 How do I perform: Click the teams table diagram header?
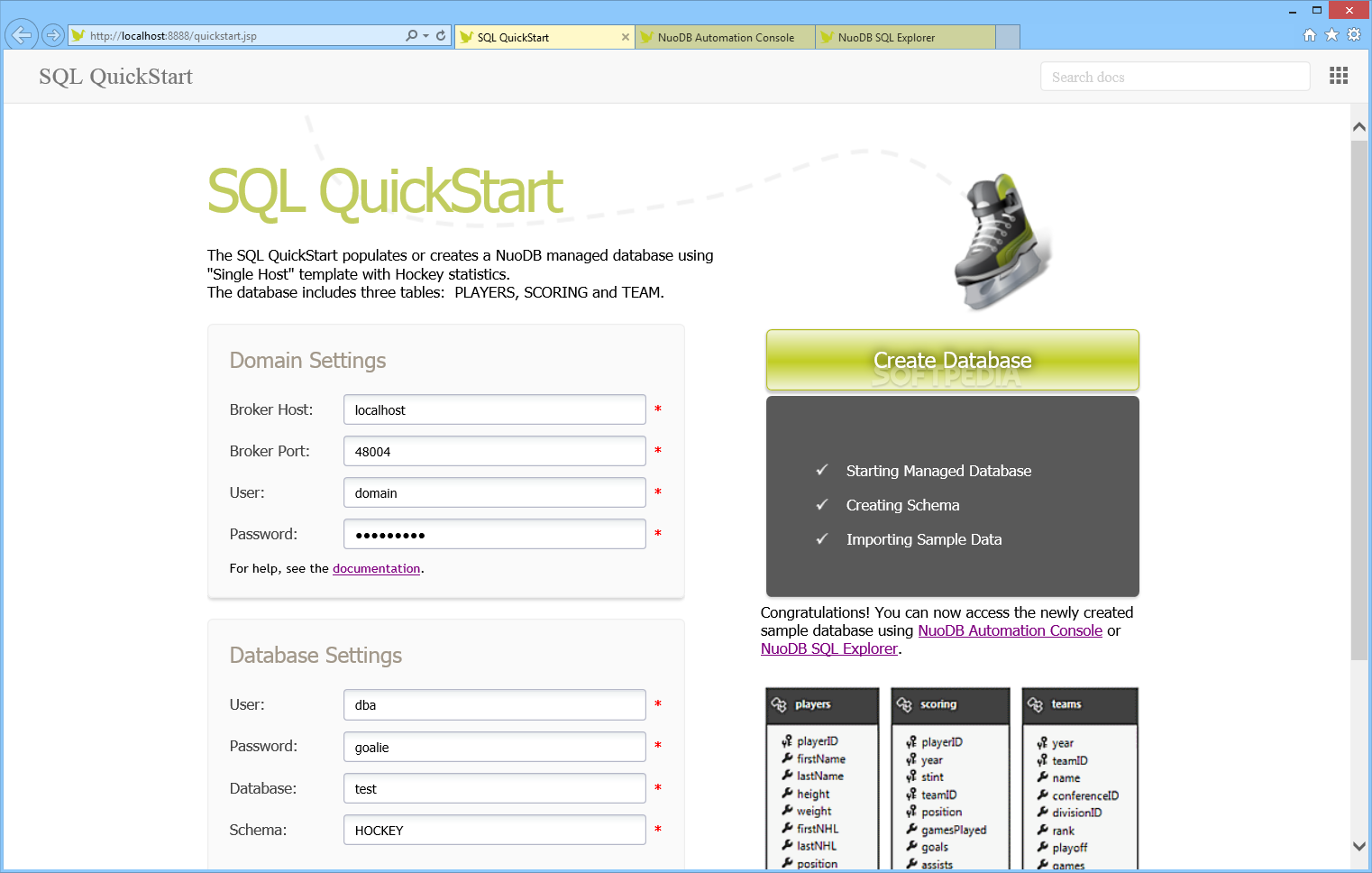[x=1080, y=705]
